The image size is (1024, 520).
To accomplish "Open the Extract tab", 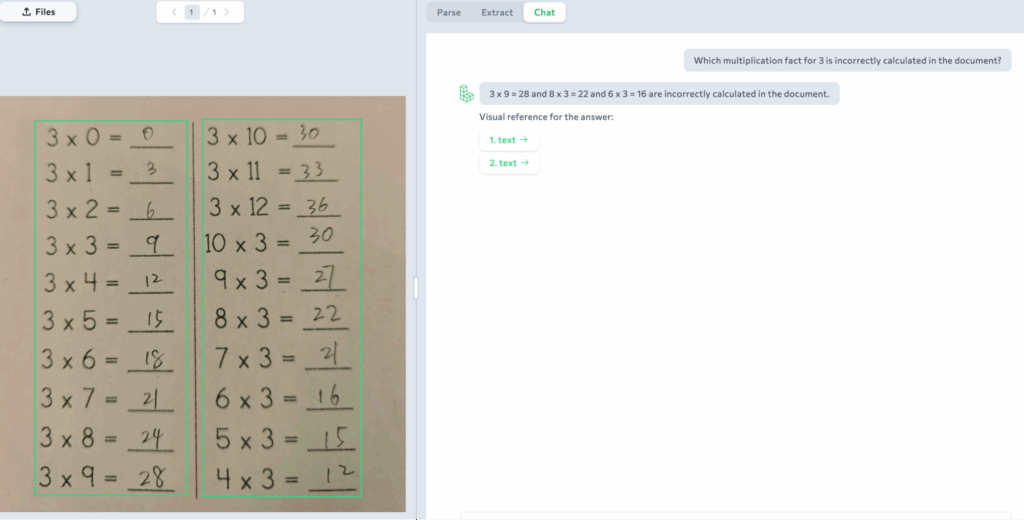I will coord(496,12).
